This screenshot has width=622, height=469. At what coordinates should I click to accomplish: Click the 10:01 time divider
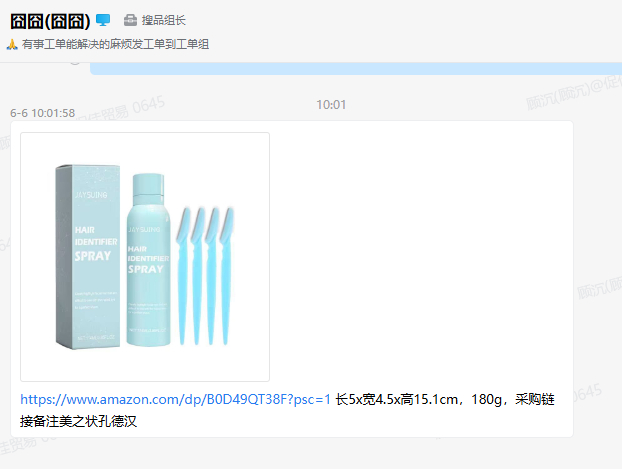(x=331, y=105)
